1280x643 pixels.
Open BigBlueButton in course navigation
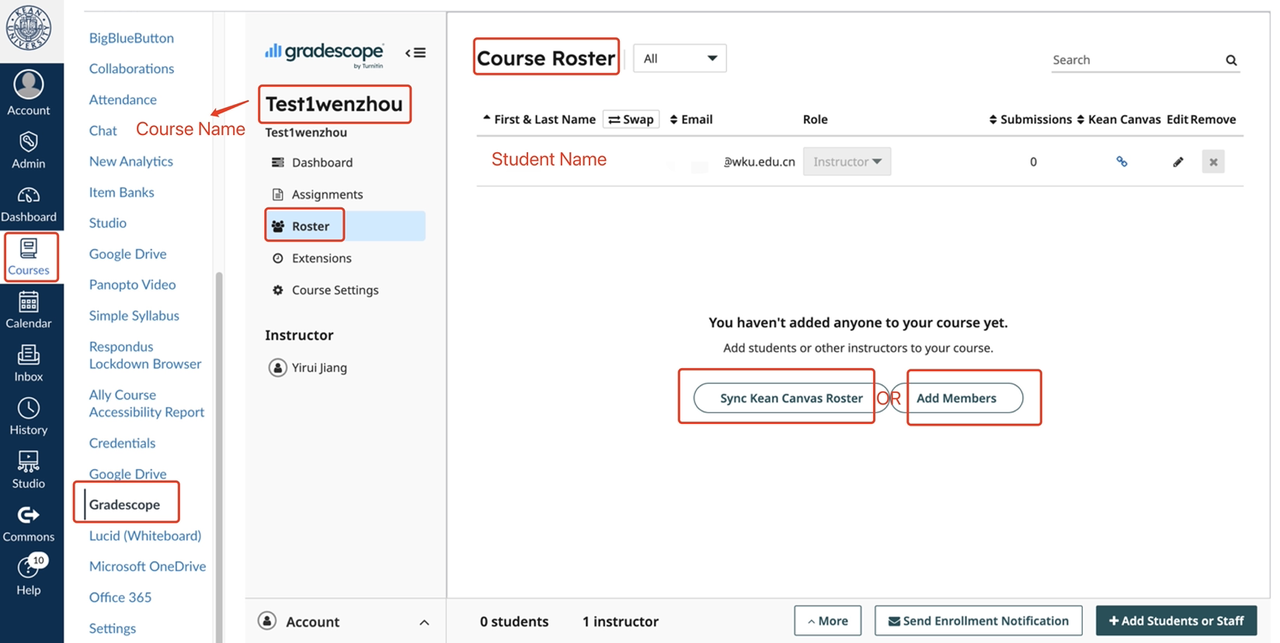[131, 38]
